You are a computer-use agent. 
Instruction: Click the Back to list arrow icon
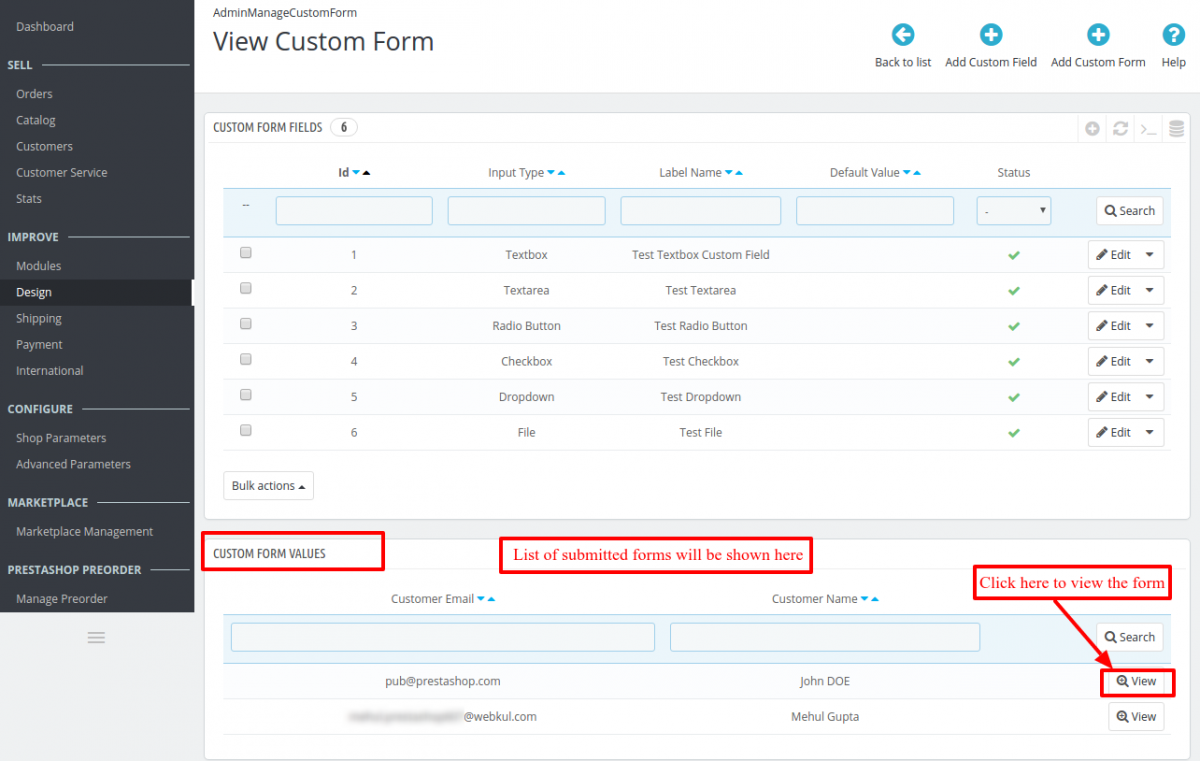(903, 36)
